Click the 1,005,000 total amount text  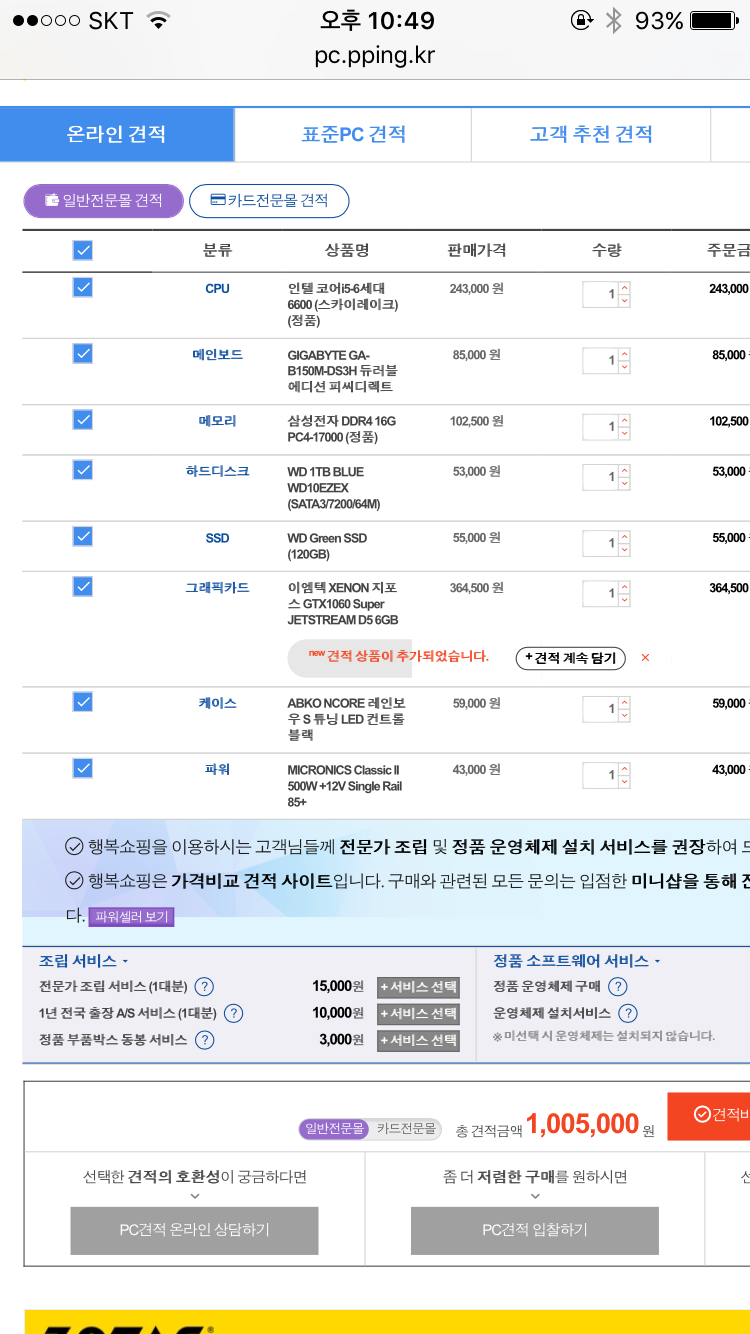(x=583, y=1124)
